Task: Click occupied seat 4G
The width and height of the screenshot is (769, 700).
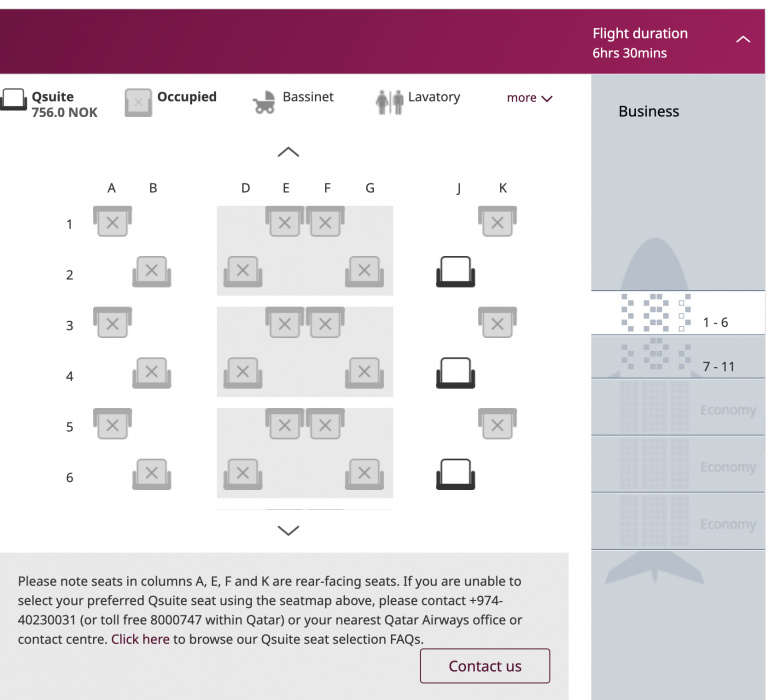Action: coord(364,373)
